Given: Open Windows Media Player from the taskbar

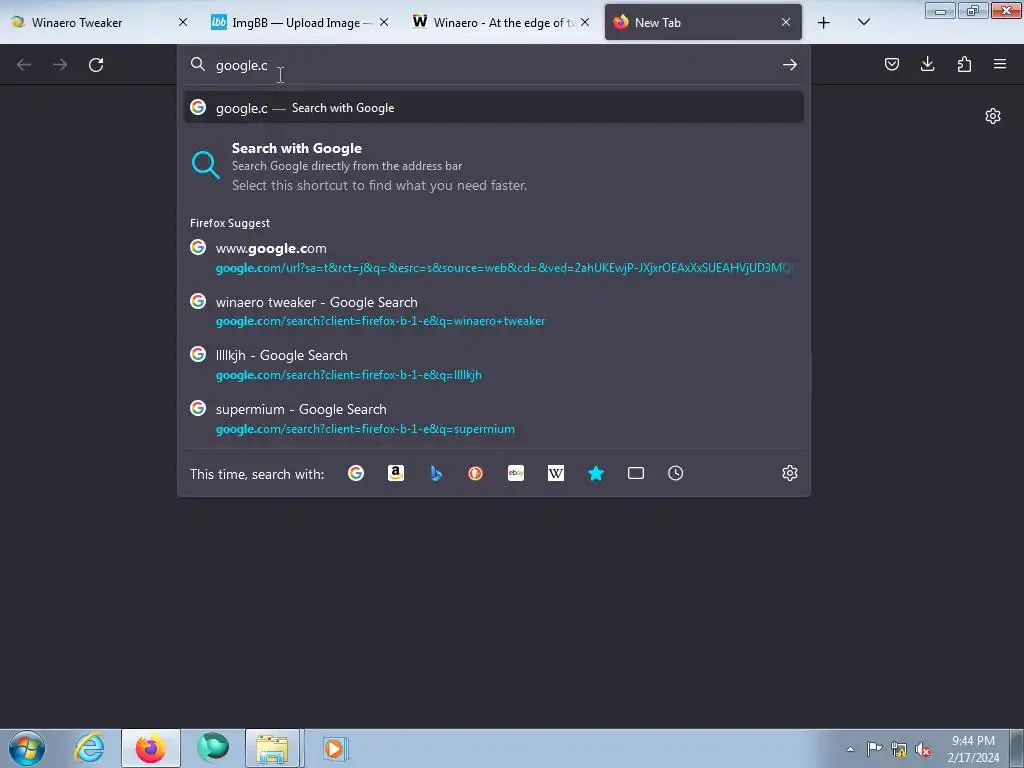Looking at the screenshot, I should click(334, 748).
